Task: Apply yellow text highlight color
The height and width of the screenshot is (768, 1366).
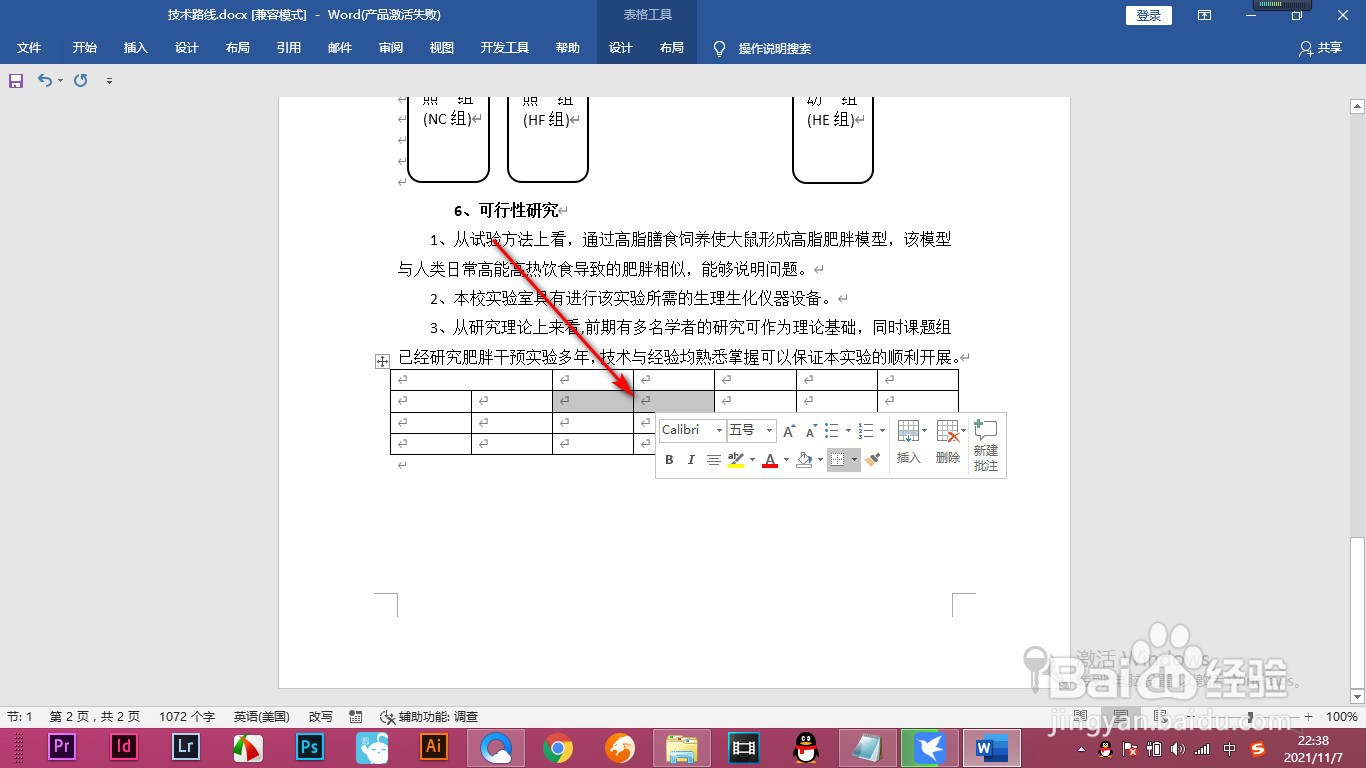Action: (737, 460)
